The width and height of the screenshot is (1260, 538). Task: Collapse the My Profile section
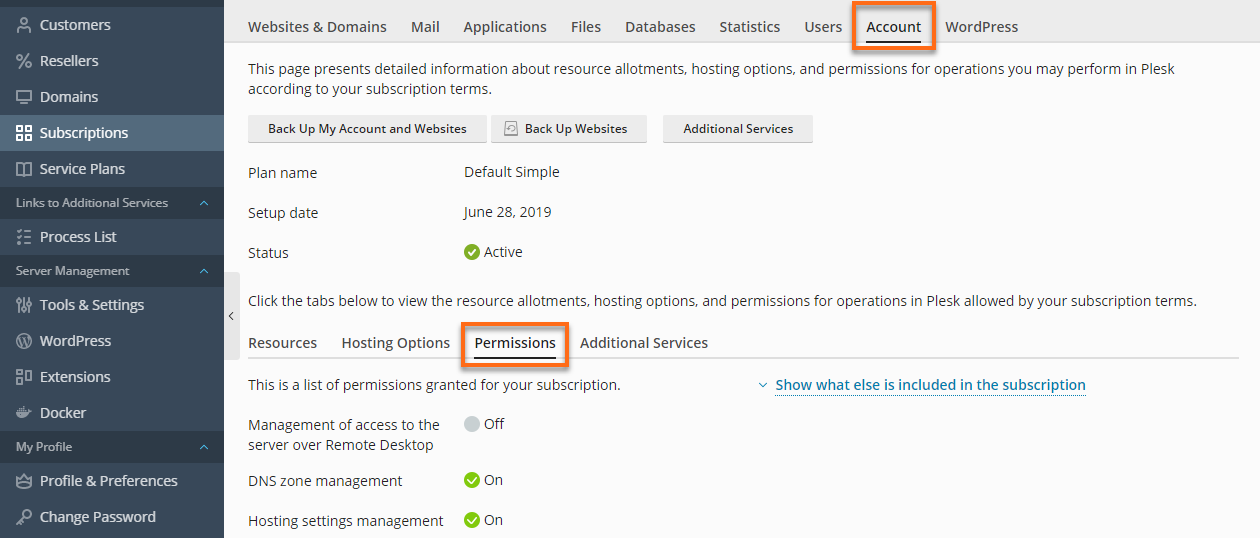[204, 447]
